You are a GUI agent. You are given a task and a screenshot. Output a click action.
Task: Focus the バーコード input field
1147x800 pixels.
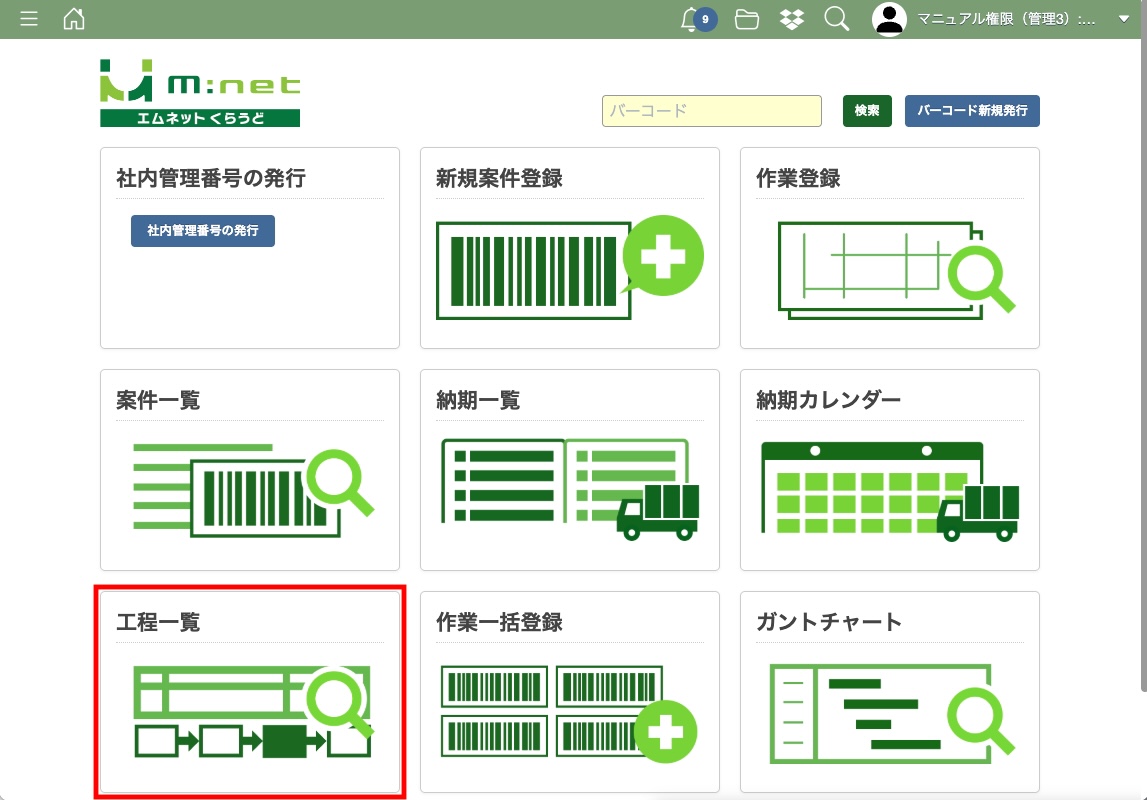[711, 111]
